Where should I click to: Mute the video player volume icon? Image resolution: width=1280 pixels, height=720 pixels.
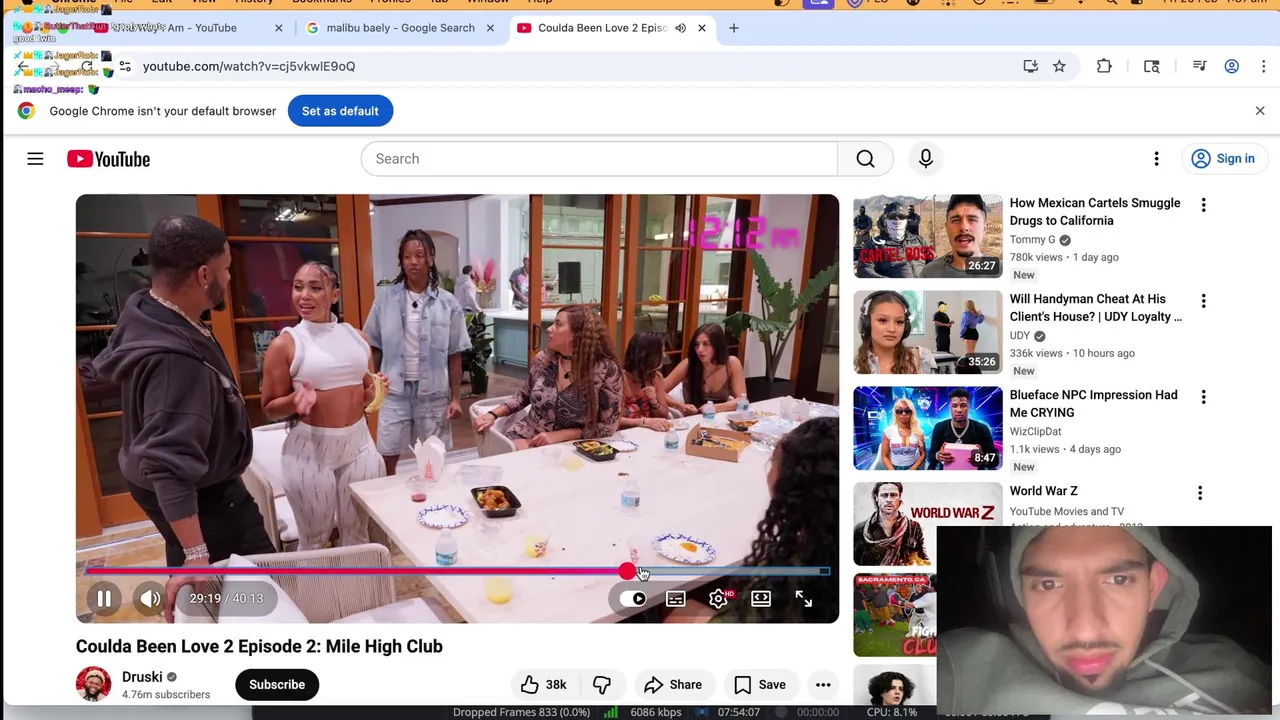[150, 598]
